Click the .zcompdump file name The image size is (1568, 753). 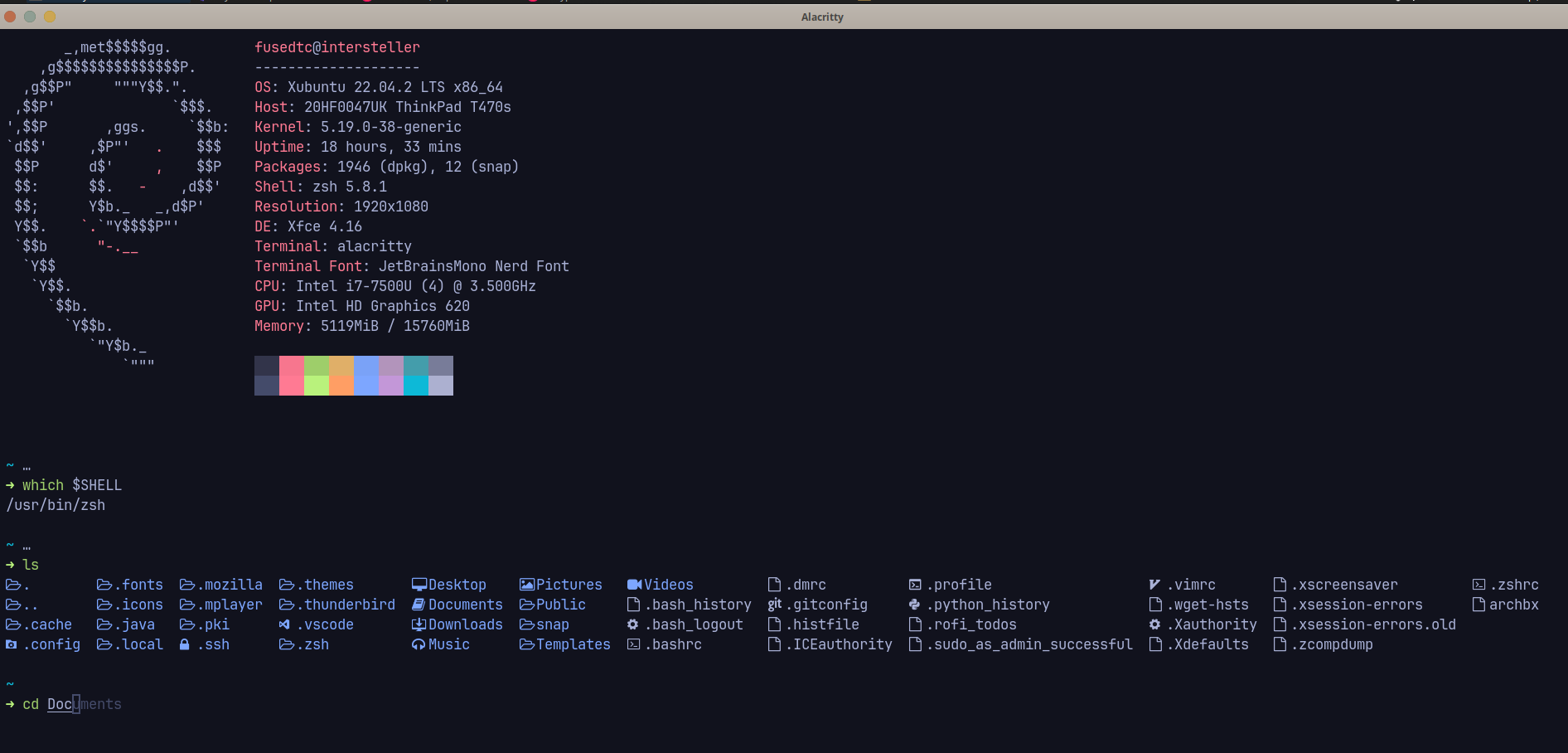click(x=1332, y=644)
